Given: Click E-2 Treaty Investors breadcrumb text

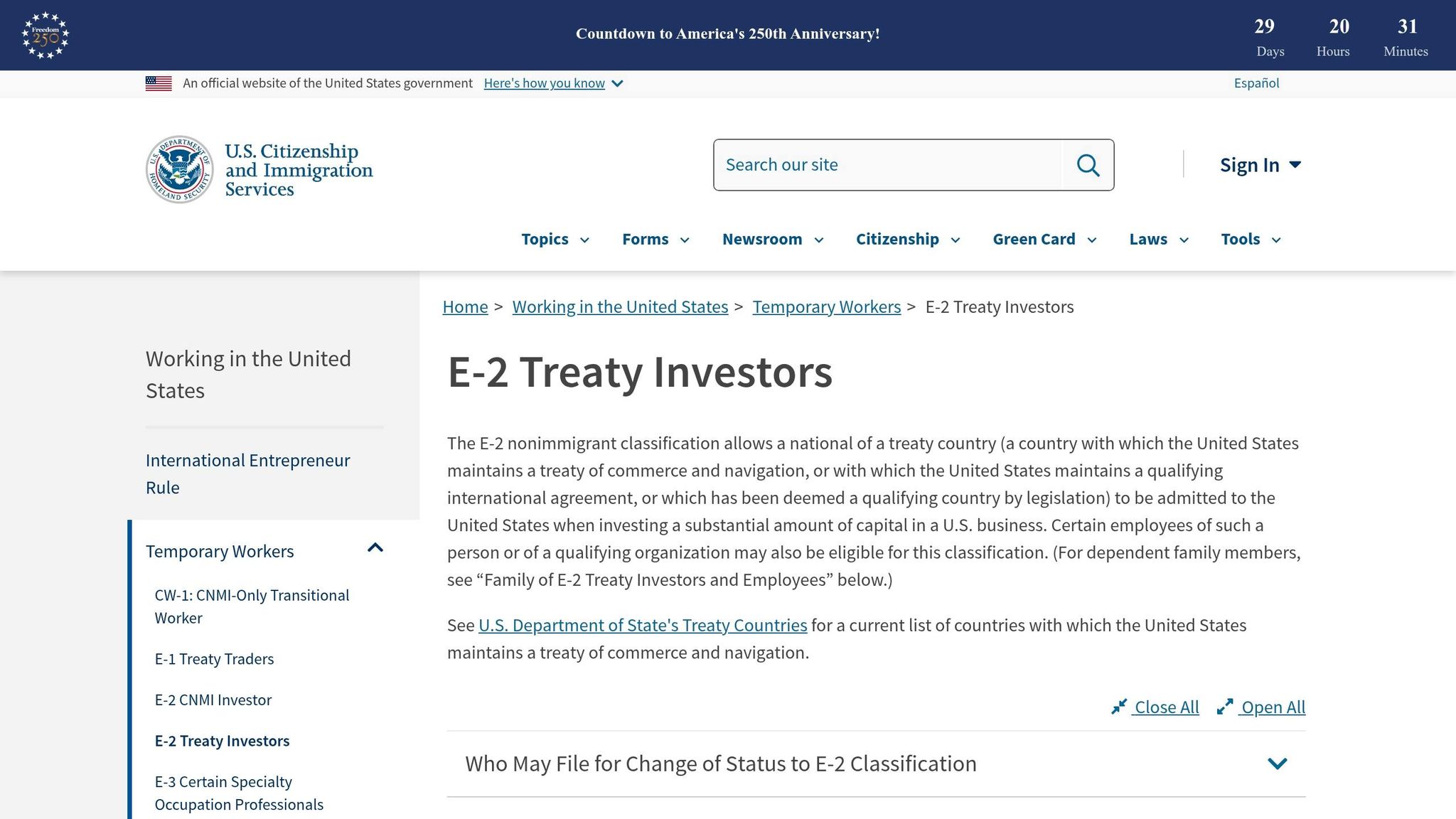Looking at the screenshot, I should (1000, 306).
